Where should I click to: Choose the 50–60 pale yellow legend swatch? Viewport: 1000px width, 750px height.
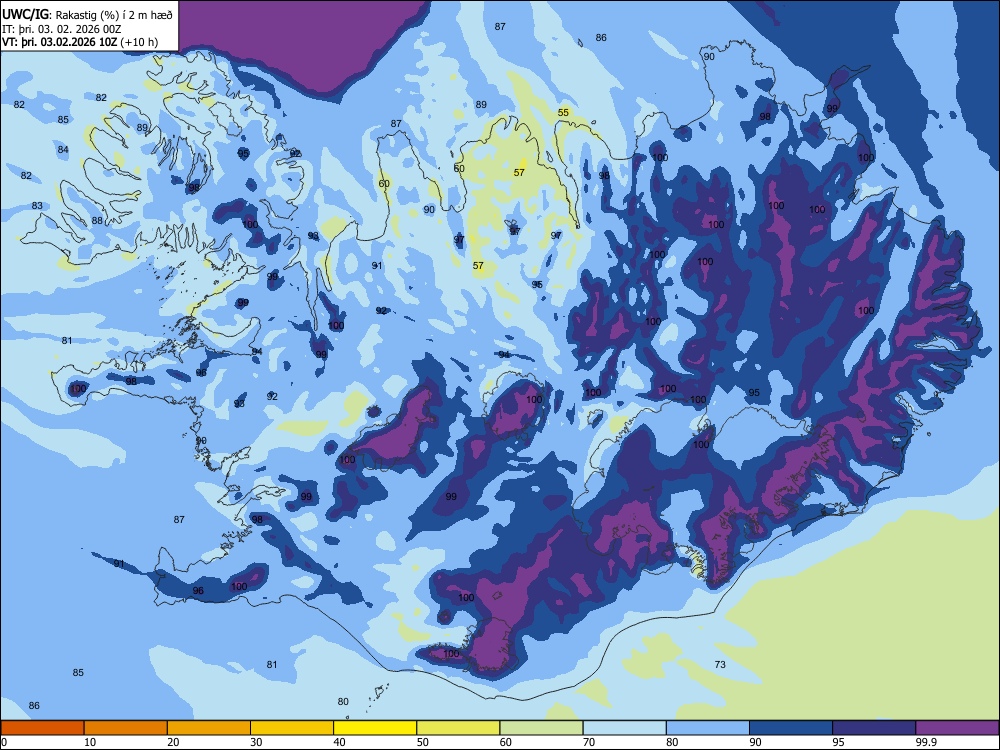tap(458, 728)
